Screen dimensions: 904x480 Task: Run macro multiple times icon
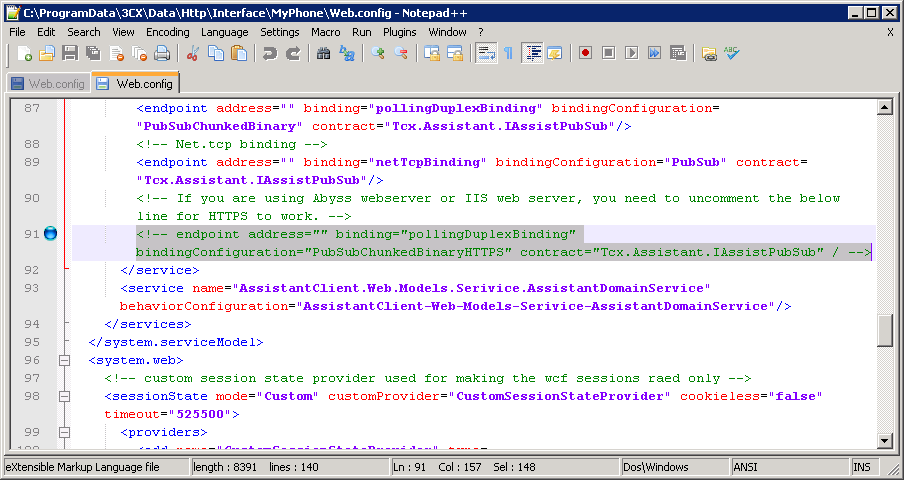click(x=654, y=54)
